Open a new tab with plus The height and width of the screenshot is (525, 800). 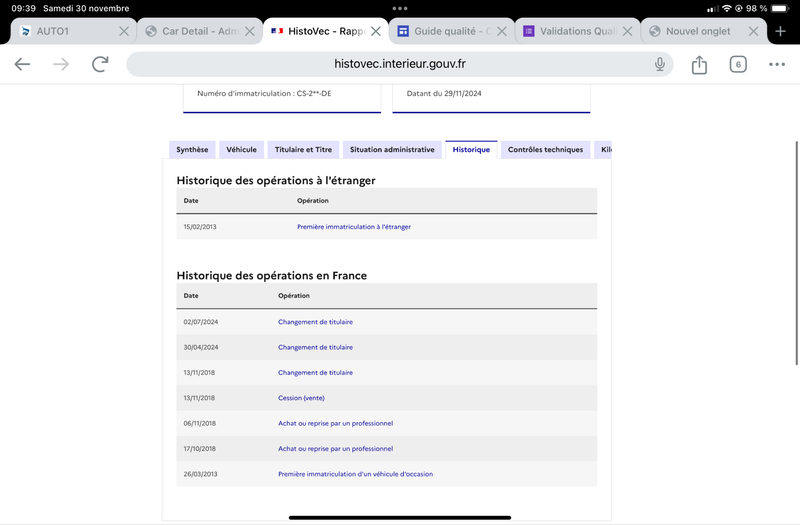click(x=780, y=31)
